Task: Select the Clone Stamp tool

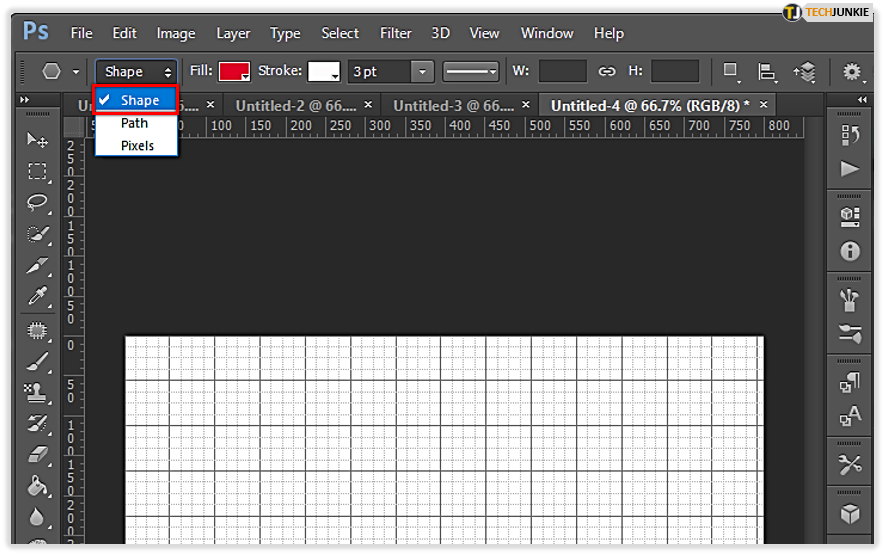Action: (37, 392)
